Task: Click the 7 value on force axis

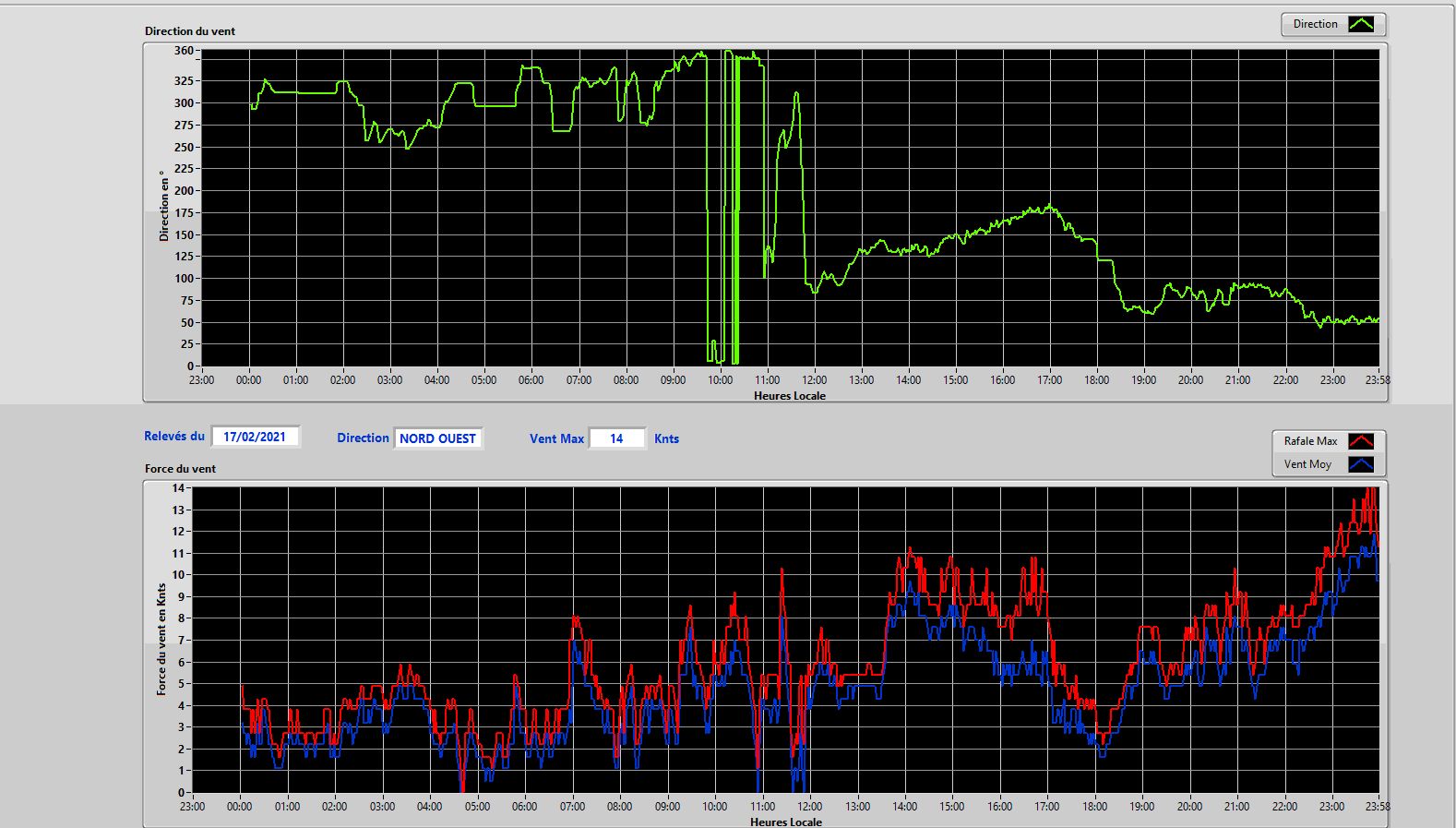Action: pos(182,641)
